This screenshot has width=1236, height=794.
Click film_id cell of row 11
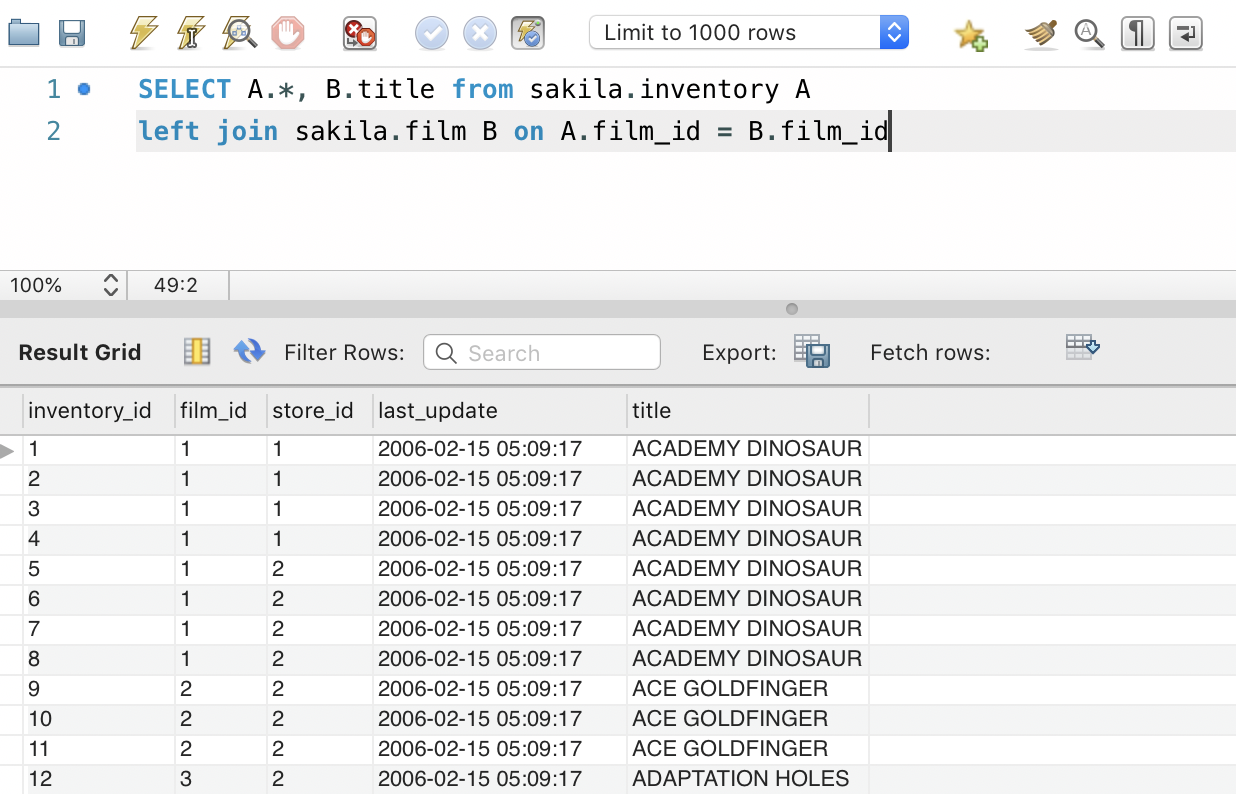(221, 749)
